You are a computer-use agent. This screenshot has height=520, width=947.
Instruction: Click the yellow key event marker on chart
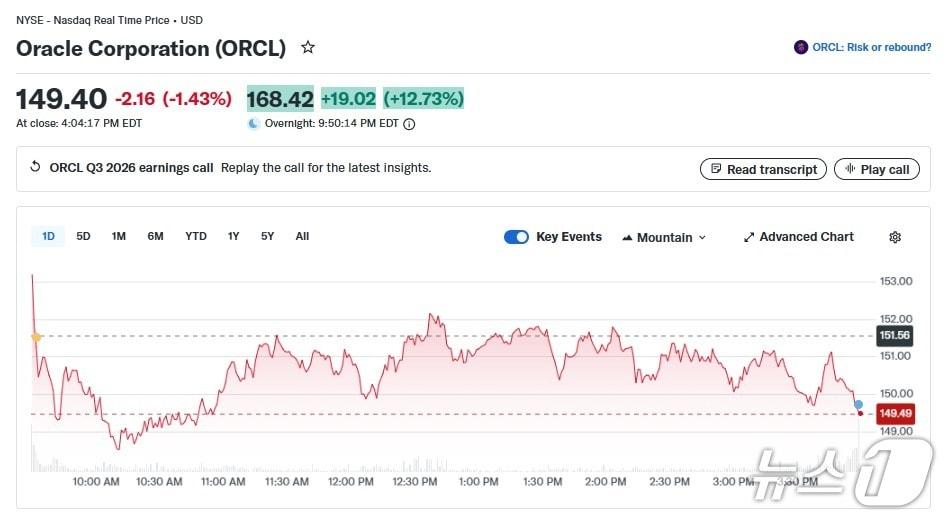[36, 338]
